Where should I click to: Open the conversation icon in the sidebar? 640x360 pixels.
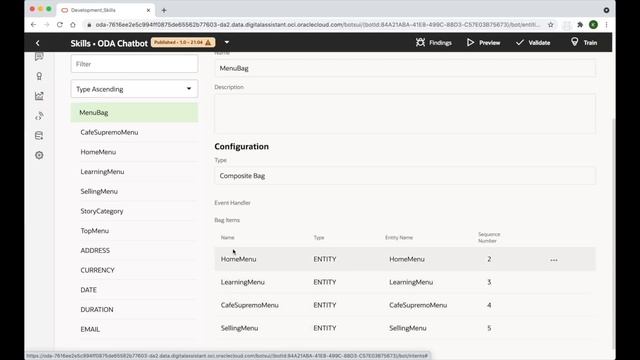point(39,56)
